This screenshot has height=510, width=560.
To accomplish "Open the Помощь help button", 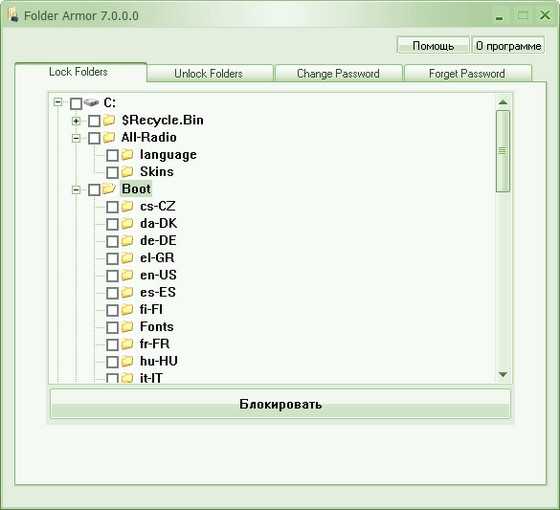I will pyautogui.click(x=433, y=45).
